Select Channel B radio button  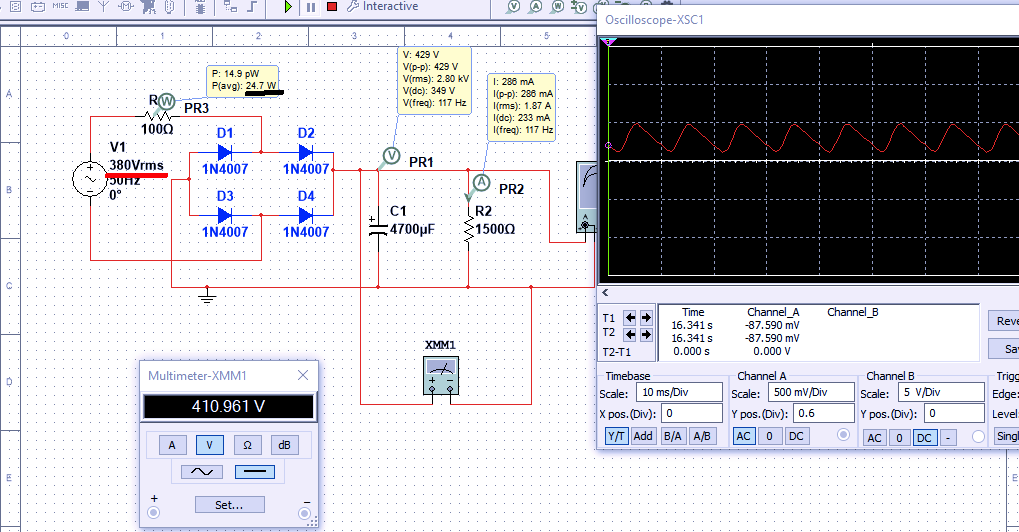tap(978, 437)
